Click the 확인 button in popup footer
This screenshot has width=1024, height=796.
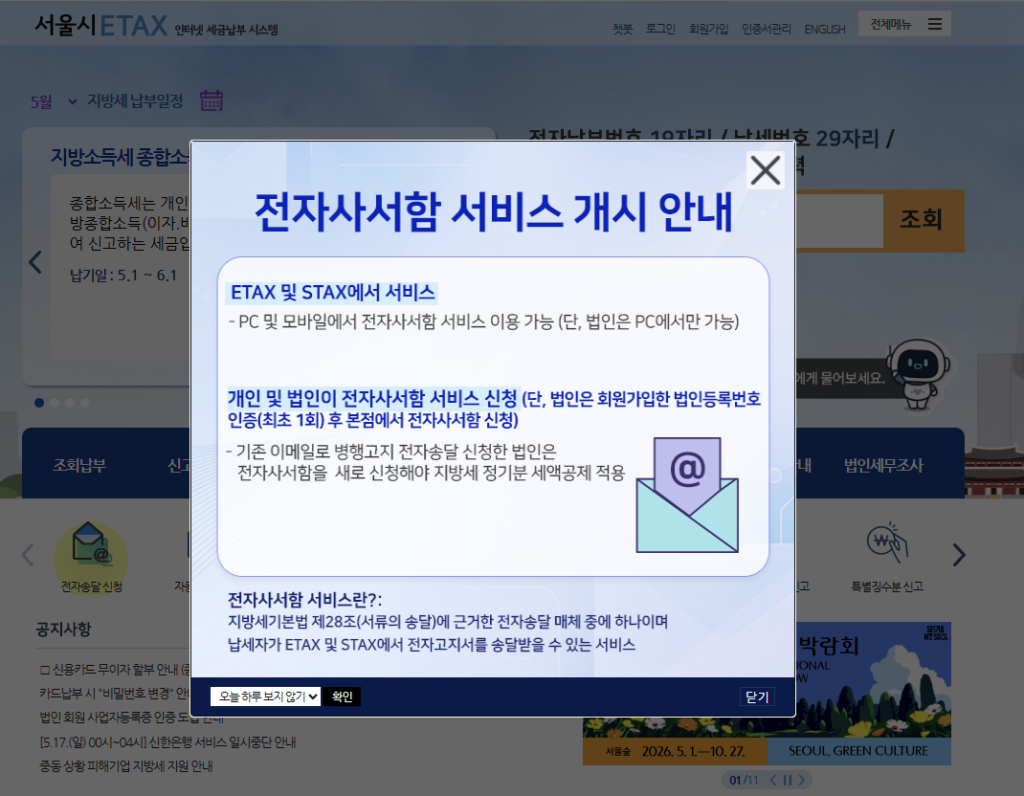coord(342,697)
